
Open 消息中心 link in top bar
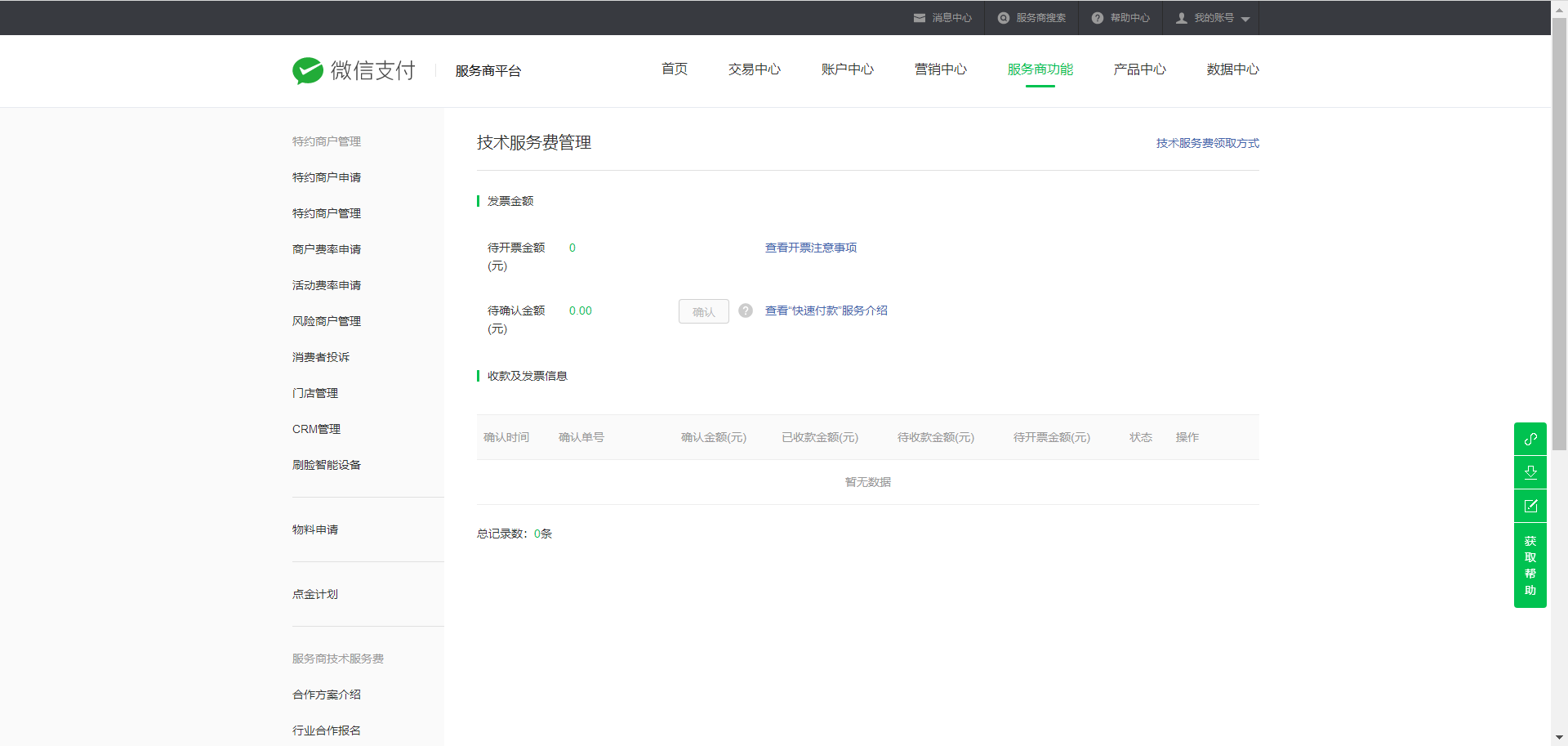tap(952, 18)
